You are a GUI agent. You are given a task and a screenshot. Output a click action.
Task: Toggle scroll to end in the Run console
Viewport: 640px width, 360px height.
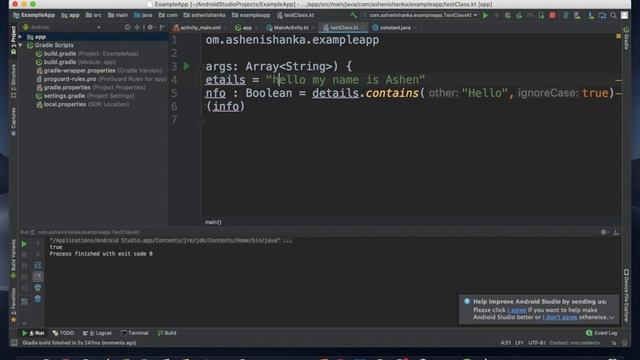coord(38,277)
